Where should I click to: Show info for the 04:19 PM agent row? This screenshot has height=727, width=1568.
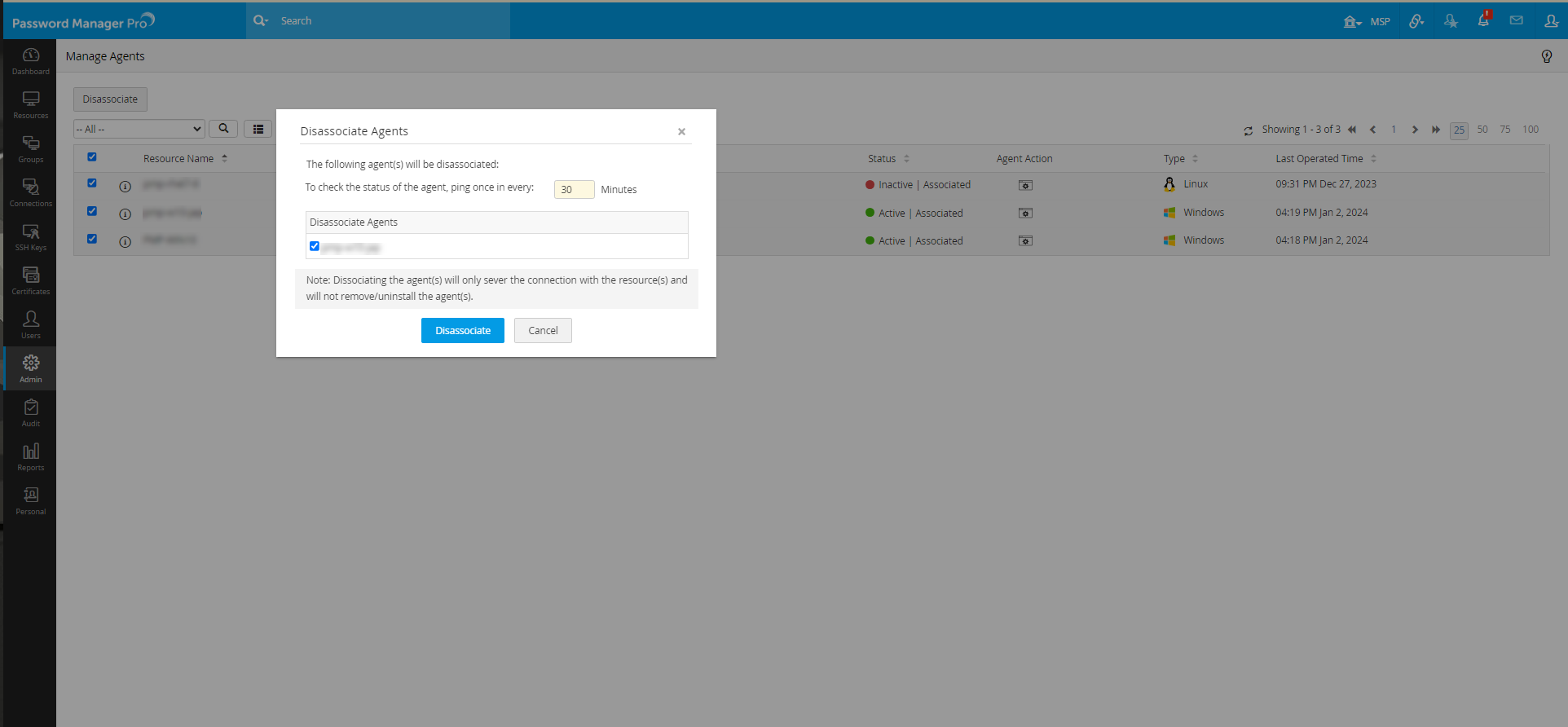coord(125,214)
